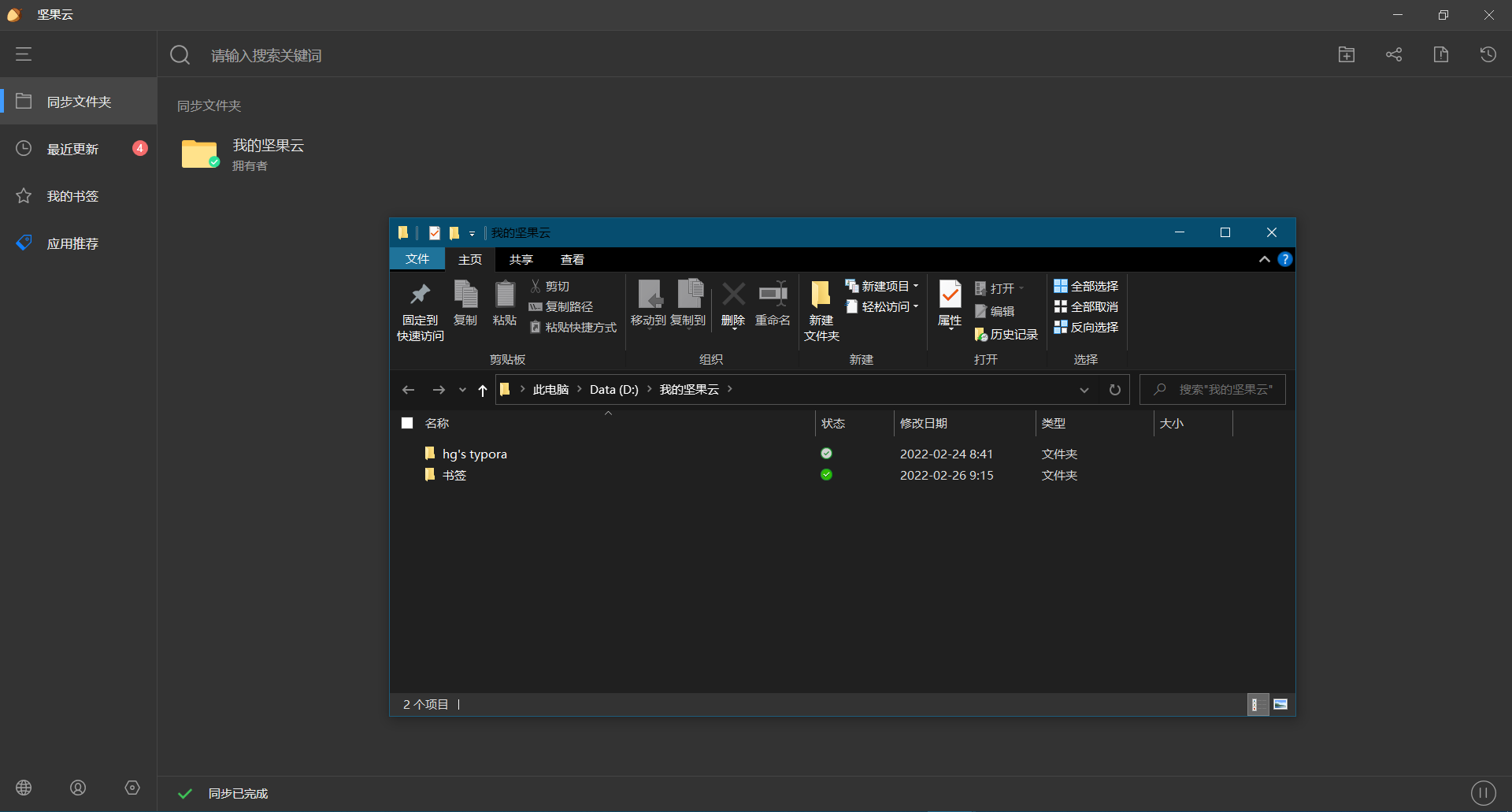Image resolution: width=1512 pixels, height=812 pixels.
Task: Click the Paste (粘贴) ribbon icon
Action: [x=505, y=303]
